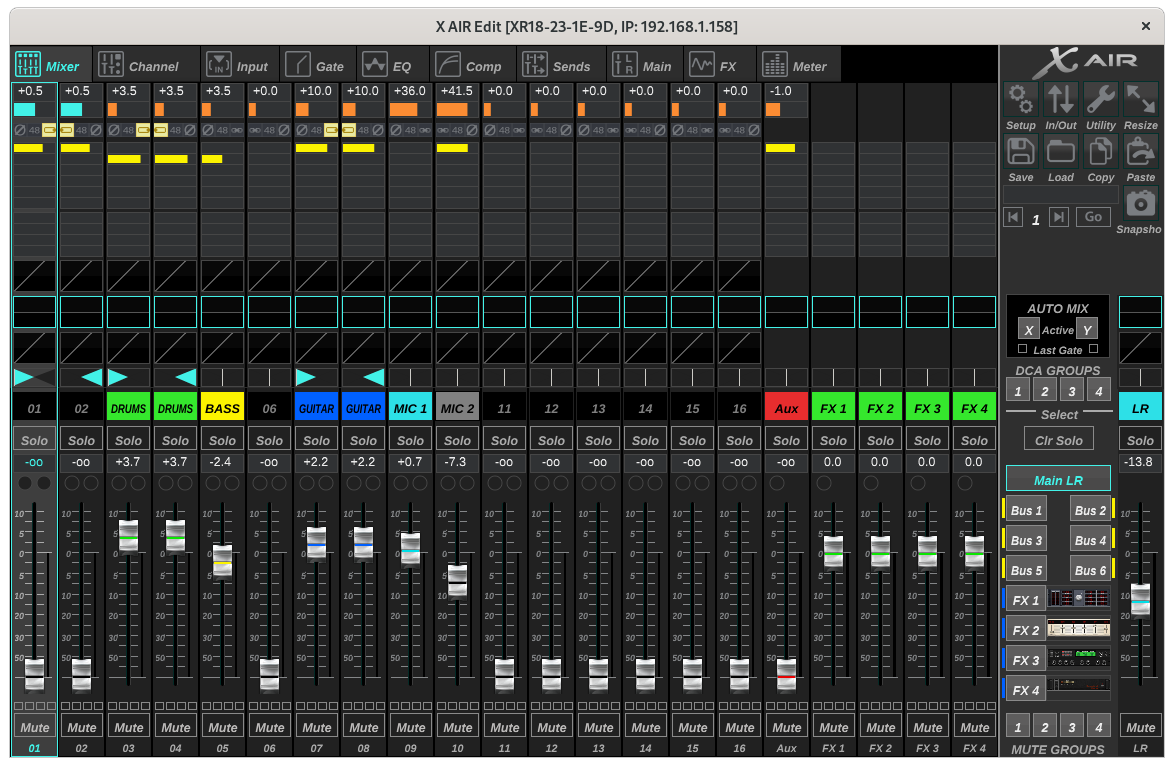Mute the LR main bus
This screenshot has height=767, width=1174.
tap(1140, 727)
